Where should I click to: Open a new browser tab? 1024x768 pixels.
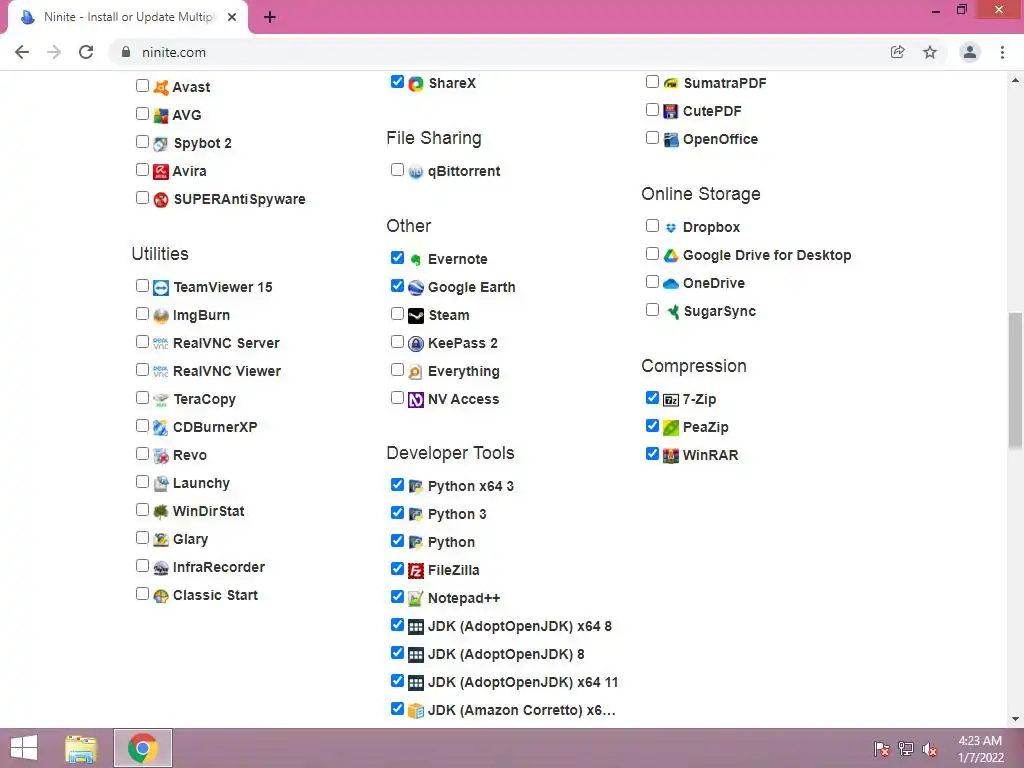(x=270, y=18)
